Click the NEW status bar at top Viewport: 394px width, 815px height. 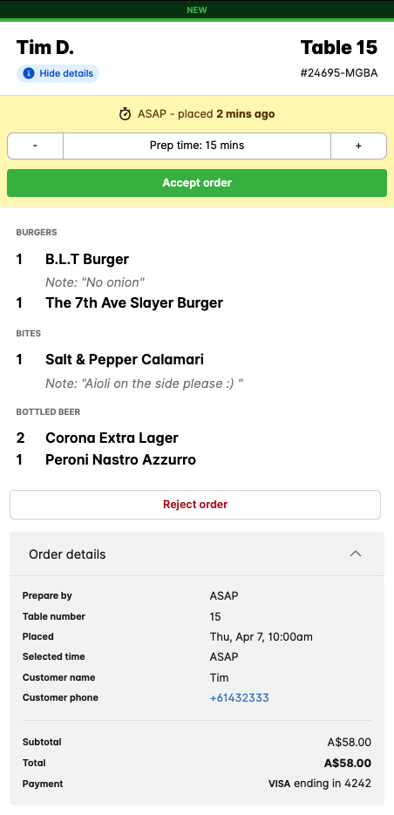197,10
